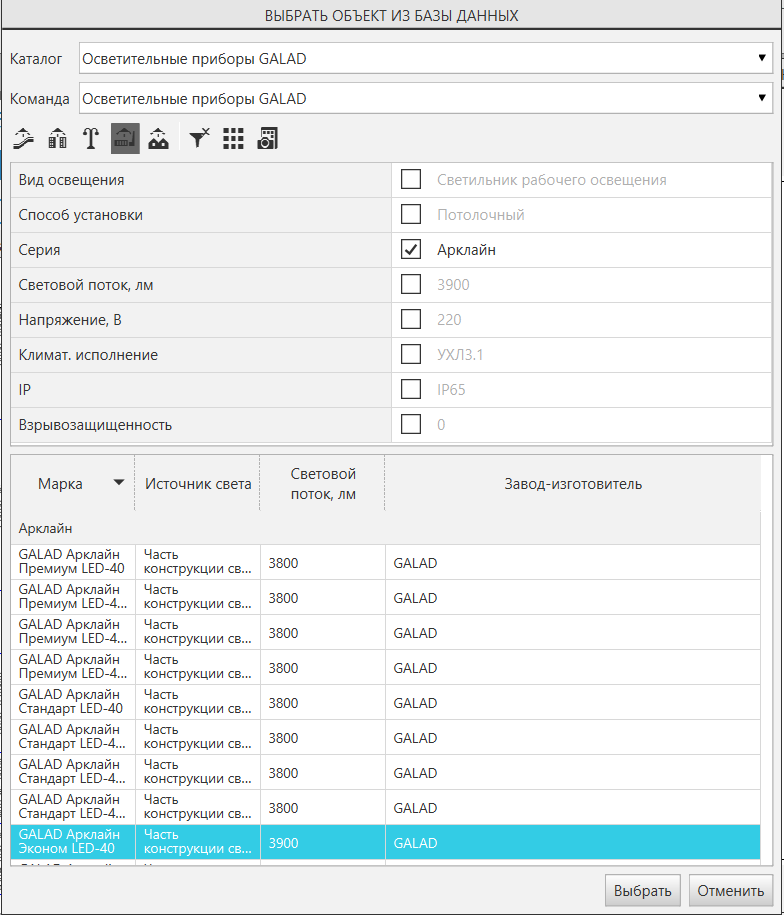Switch to grid tile view icon
The image size is (784, 915).
click(x=233, y=139)
